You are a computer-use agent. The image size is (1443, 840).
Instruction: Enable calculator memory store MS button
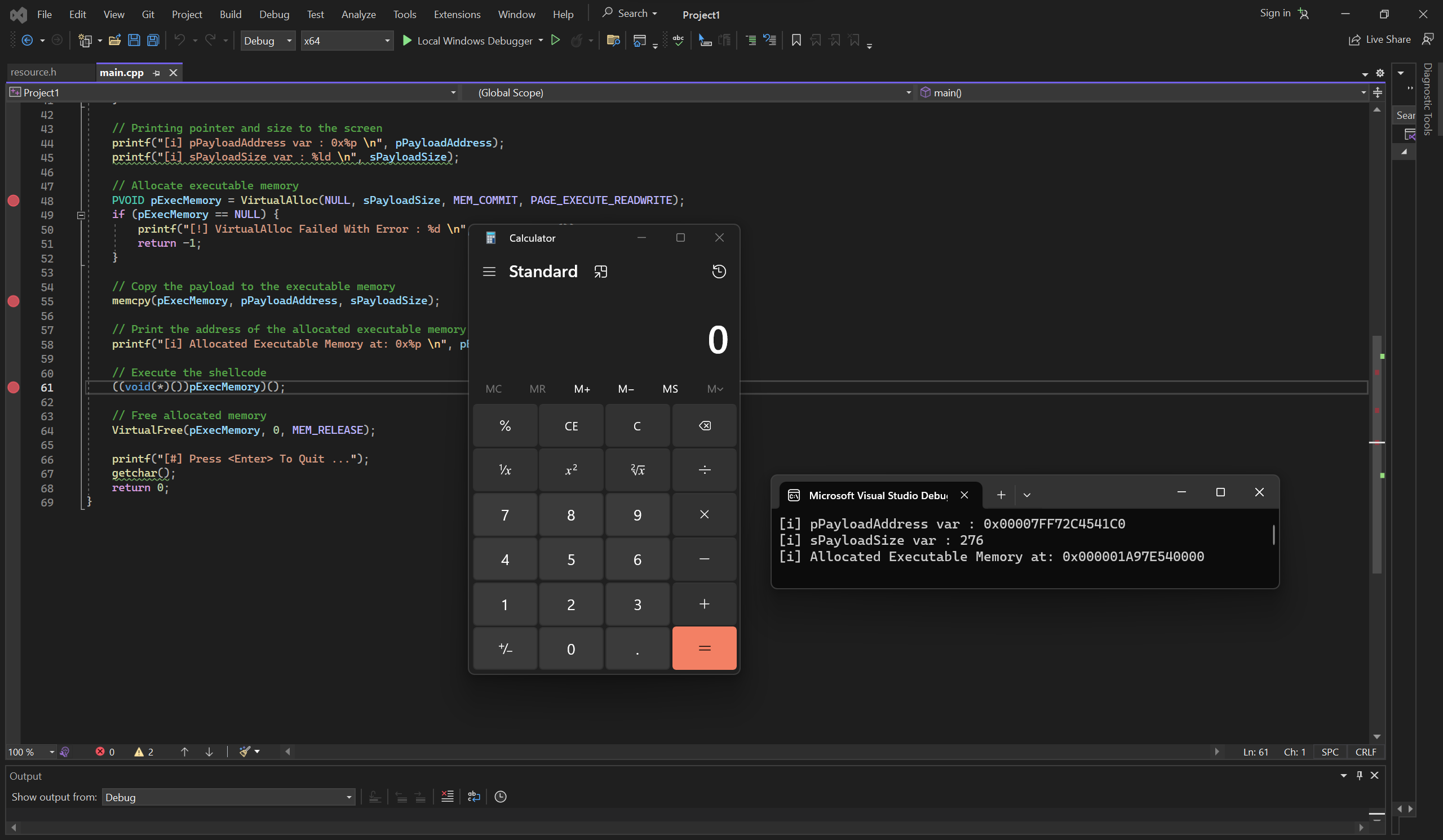pos(671,388)
